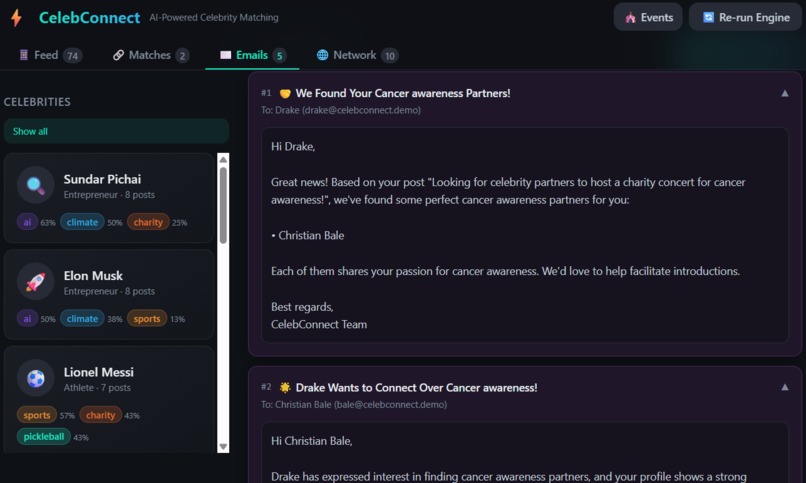Collapse email #2 Drake Wants to Connect
Screen dimensions: 806x483
tap(784, 387)
